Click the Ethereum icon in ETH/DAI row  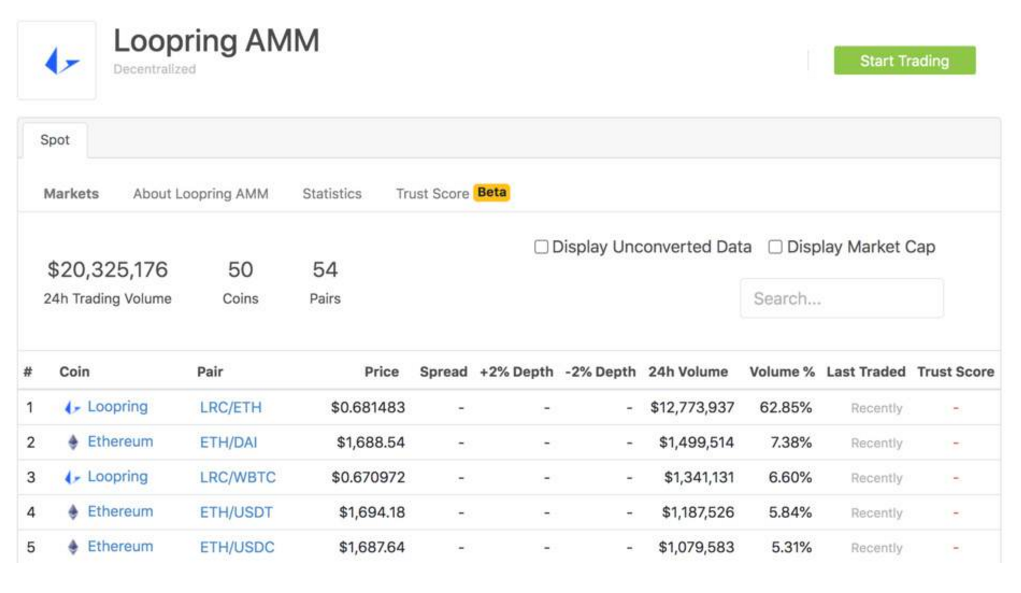point(73,443)
